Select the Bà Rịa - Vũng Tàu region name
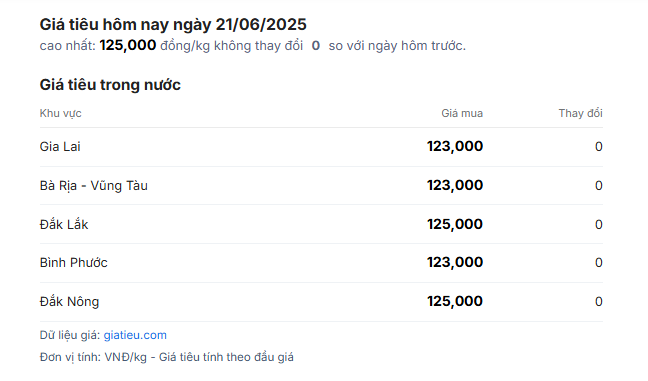Screen dimensions: 648x381 93,186
